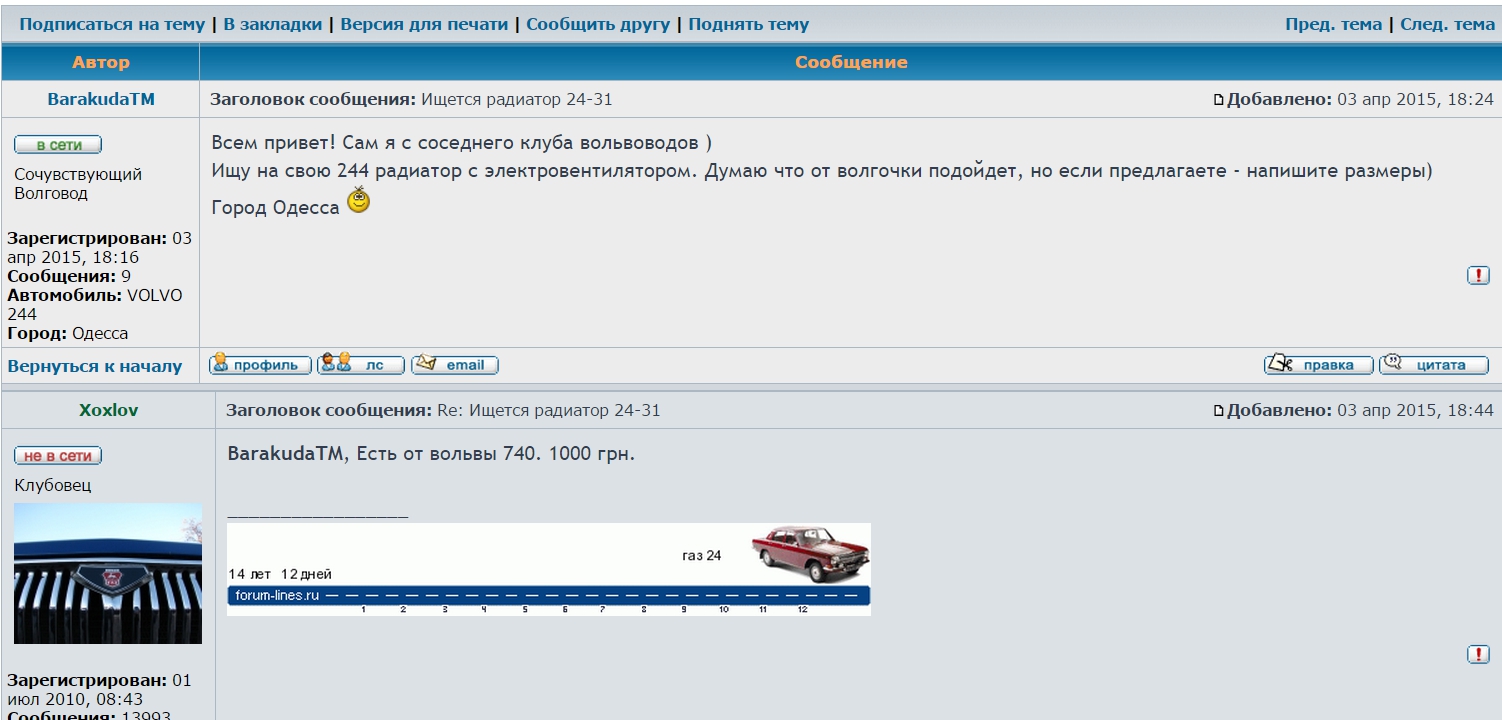Screen dimensions: 1502x720
Task: Click report icon on Xoxlov's post
Action: pos(1478,654)
